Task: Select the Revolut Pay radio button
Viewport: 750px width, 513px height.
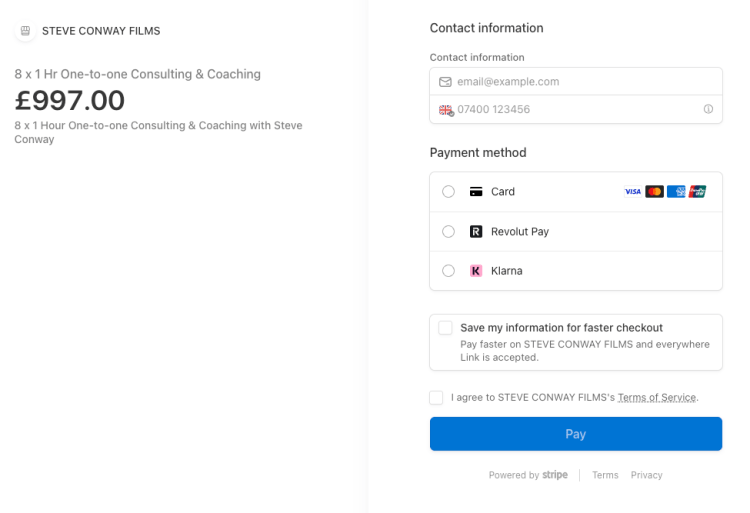Action: (x=448, y=231)
